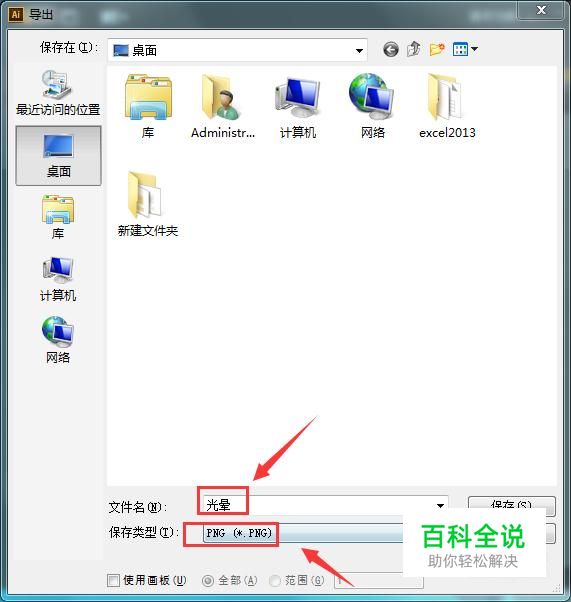Screen dimensions: 571x602
Task: Select the Administrator user folder
Action: pyautogui.click(x=223, y=106)
